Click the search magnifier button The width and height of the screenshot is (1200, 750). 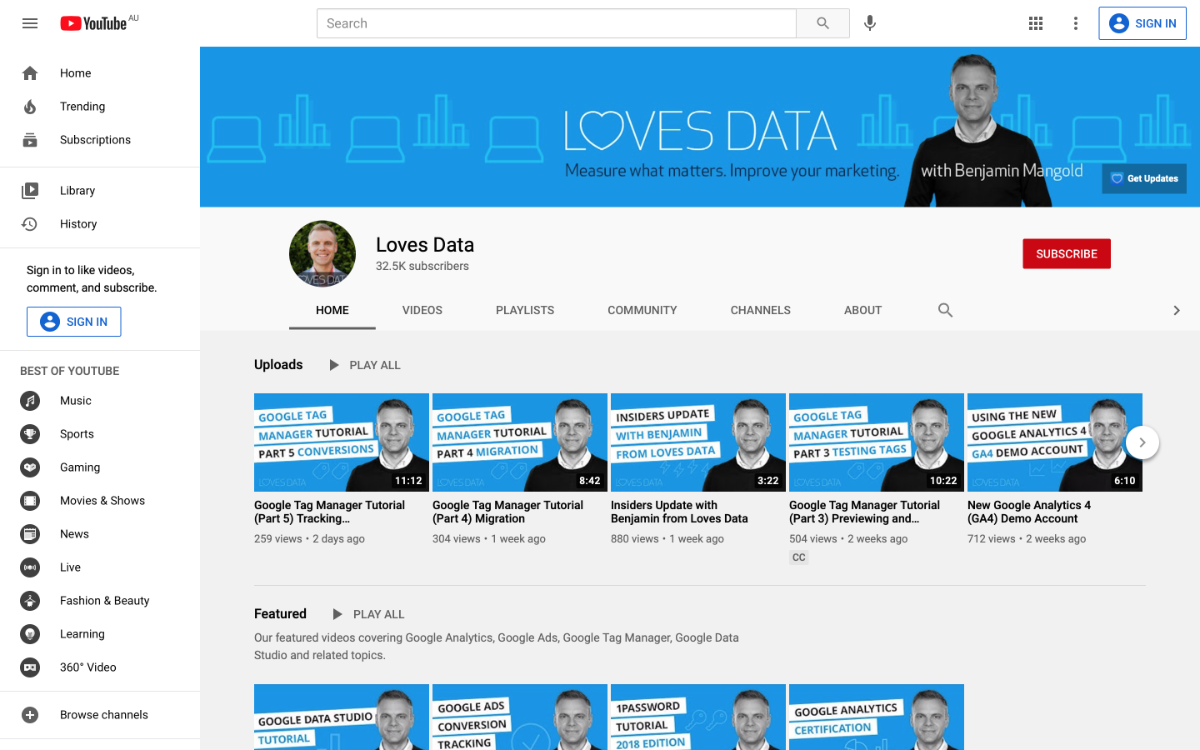(x=823, y=23)
